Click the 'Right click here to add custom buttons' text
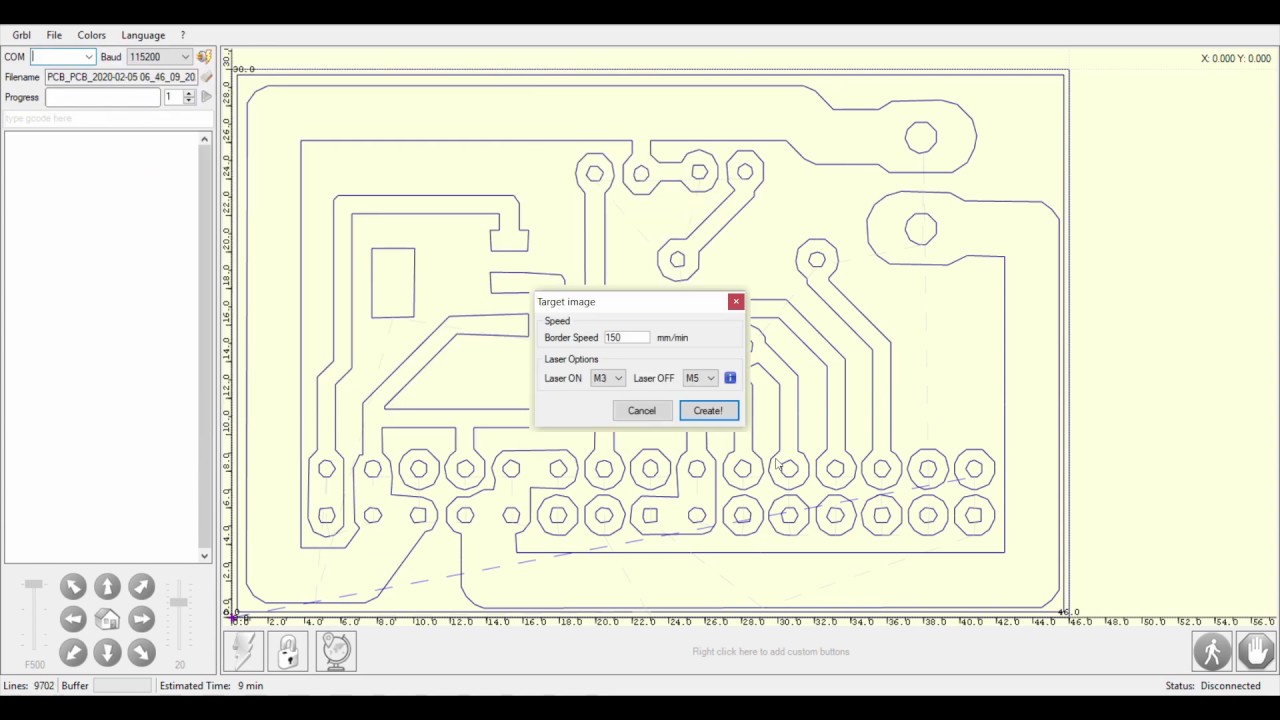 (771, 652)
